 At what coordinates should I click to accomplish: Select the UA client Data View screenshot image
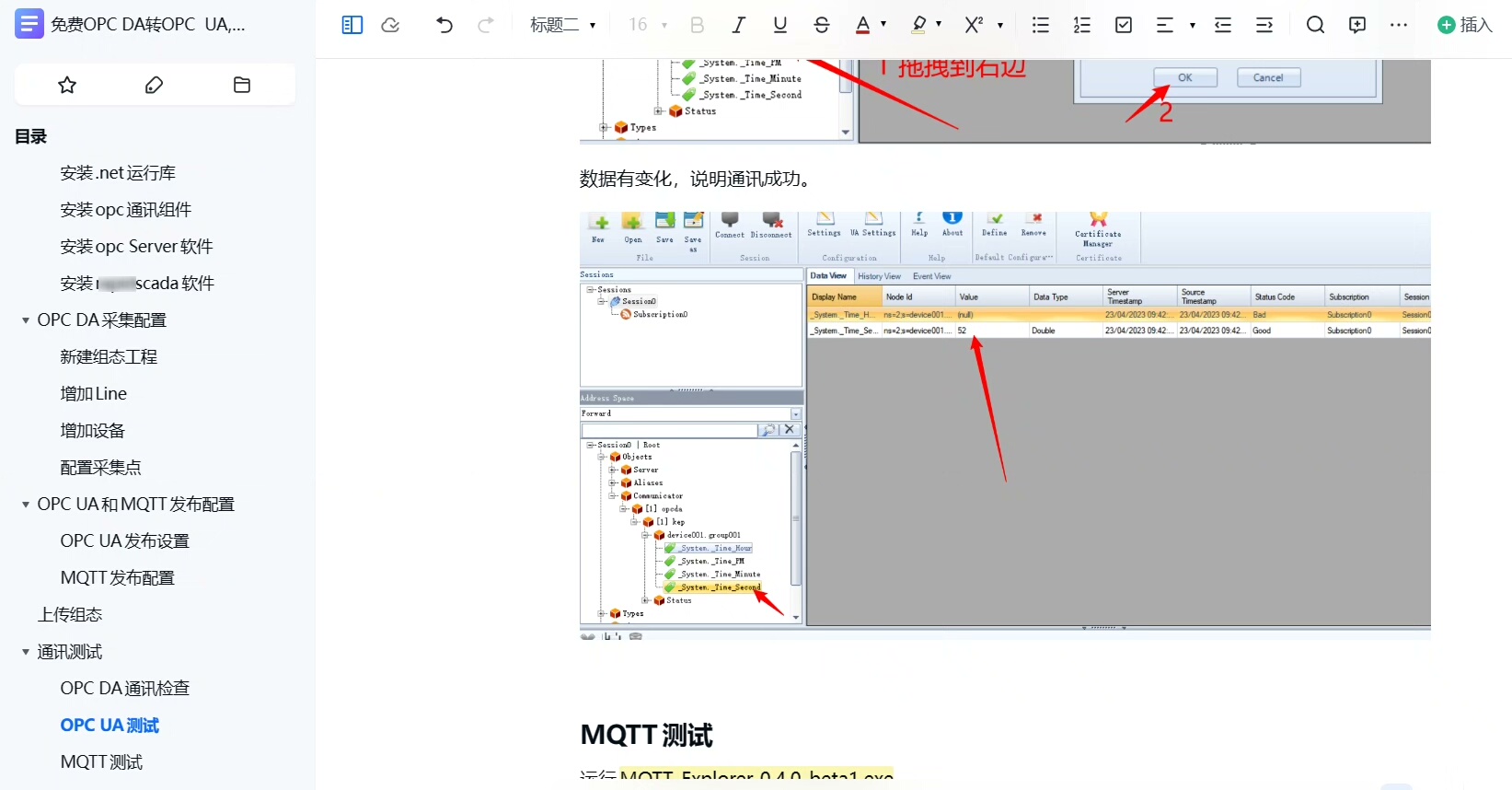pos(1005,425)
